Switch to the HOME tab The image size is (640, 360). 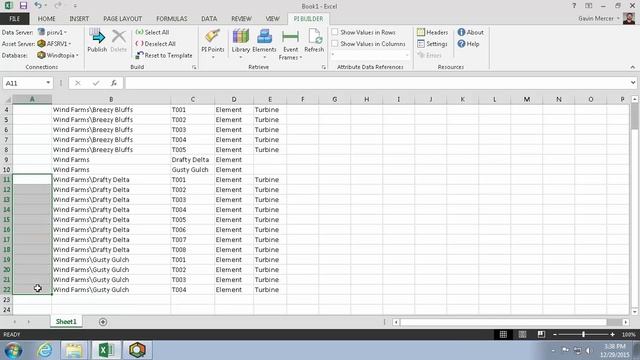[x=47, y=19]
